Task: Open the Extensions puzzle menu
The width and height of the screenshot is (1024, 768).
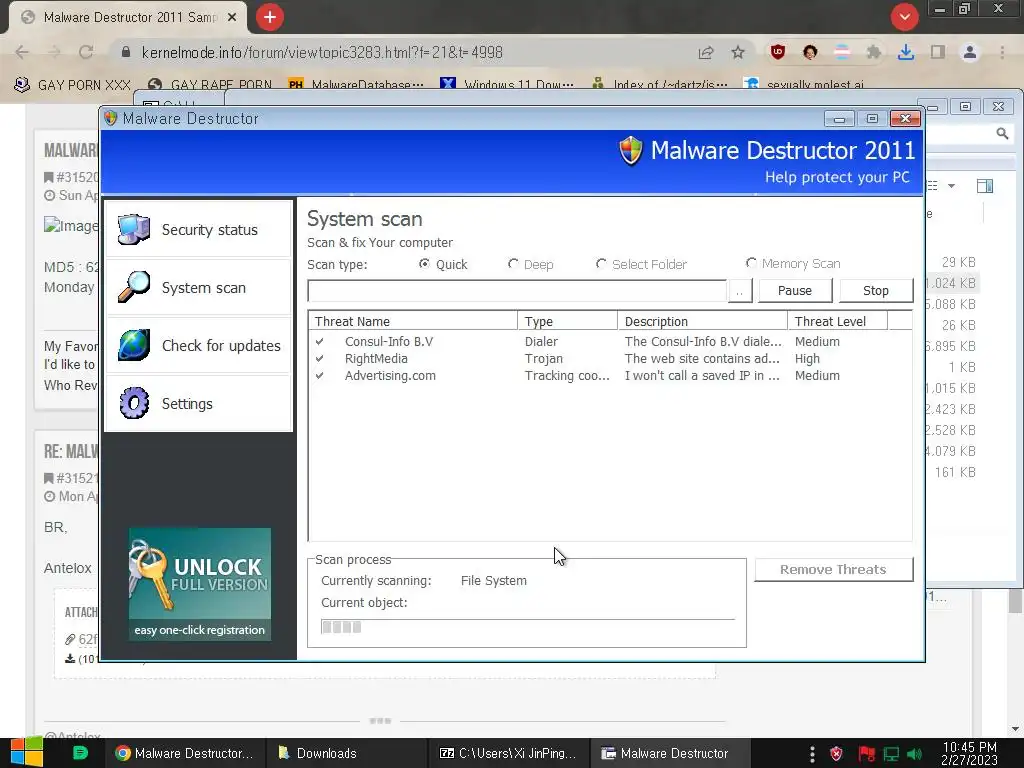Action: coord(873,52)
